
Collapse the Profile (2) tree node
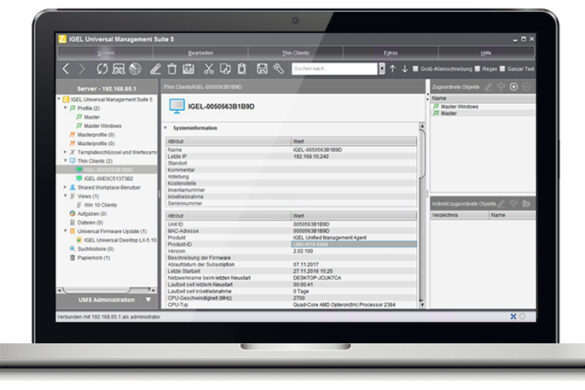coord(65,108)
